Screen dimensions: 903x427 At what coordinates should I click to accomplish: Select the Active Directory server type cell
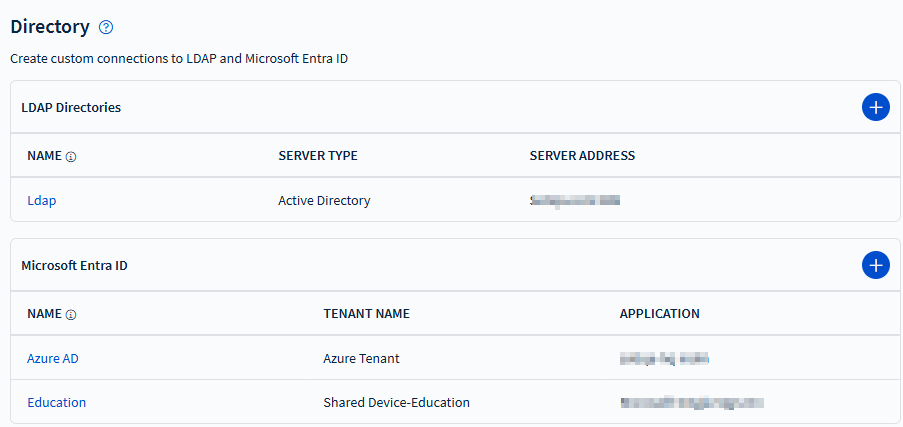324,201
